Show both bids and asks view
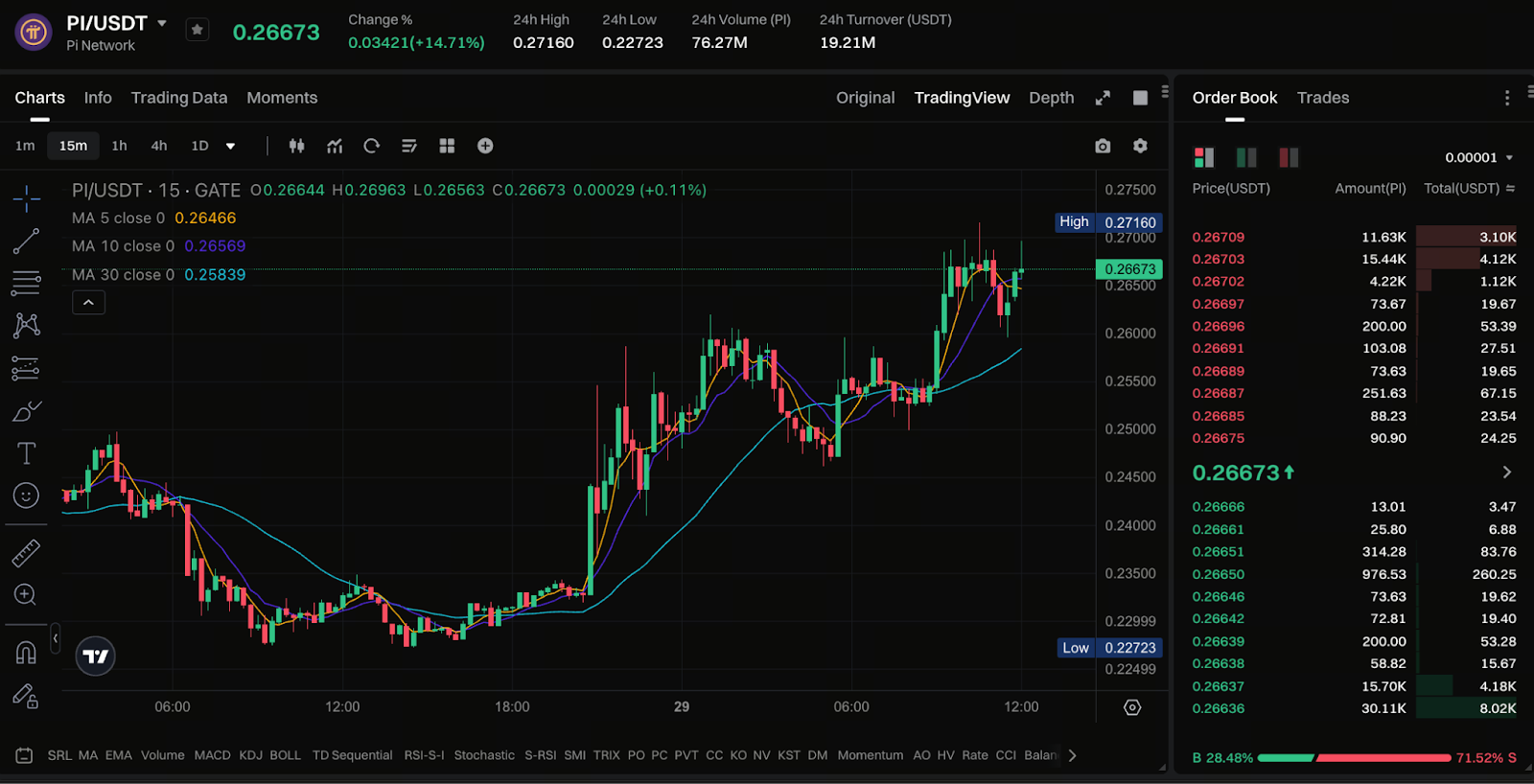 tap(1204, 157)
